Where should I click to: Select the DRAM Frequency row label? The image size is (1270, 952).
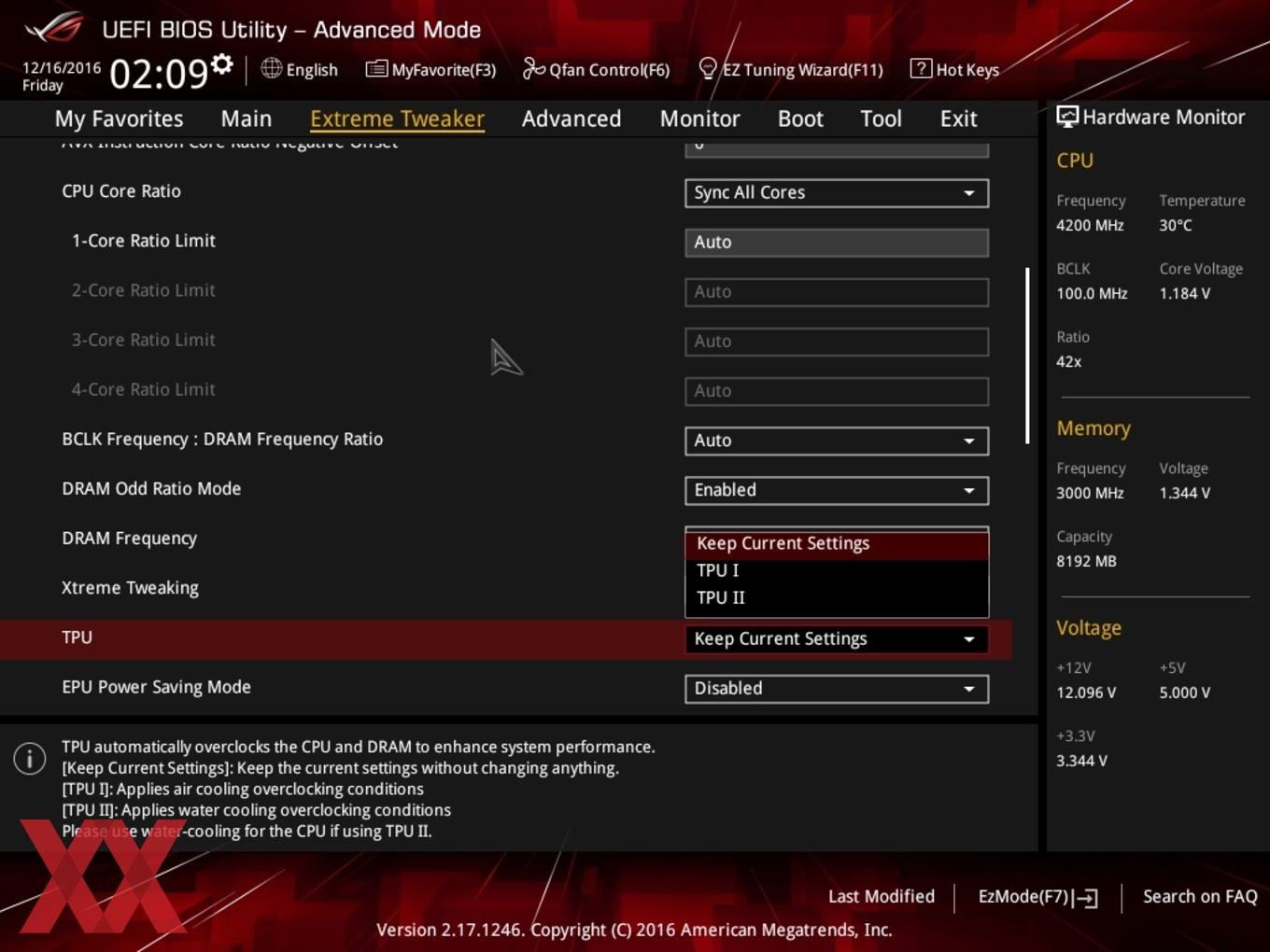pyautogui.click(x=129, y=539)
